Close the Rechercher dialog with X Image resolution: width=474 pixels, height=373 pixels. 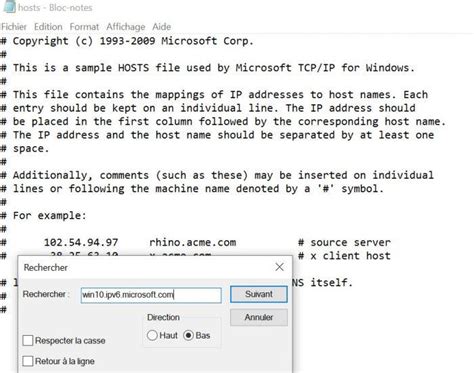(279, 267)
